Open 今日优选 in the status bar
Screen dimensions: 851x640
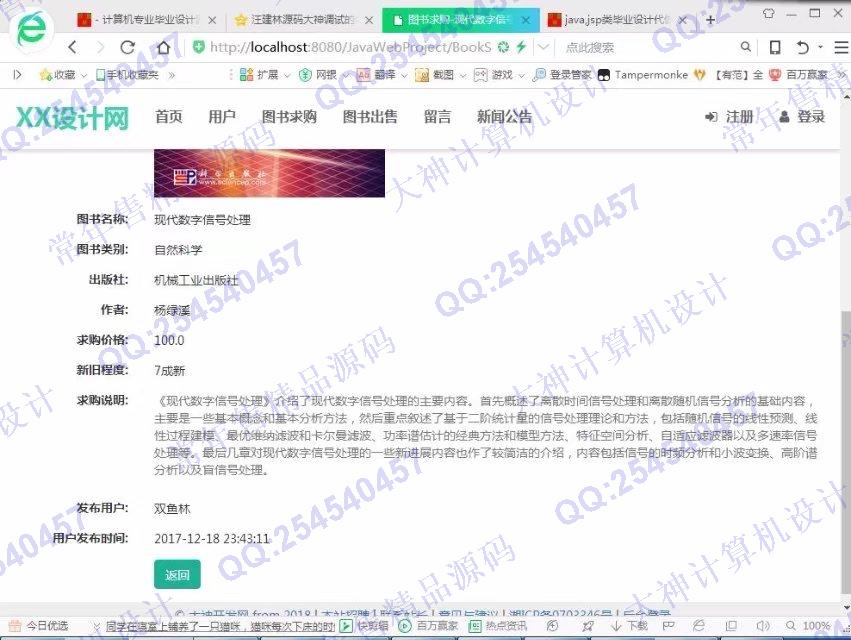click(x=39, y=626)
